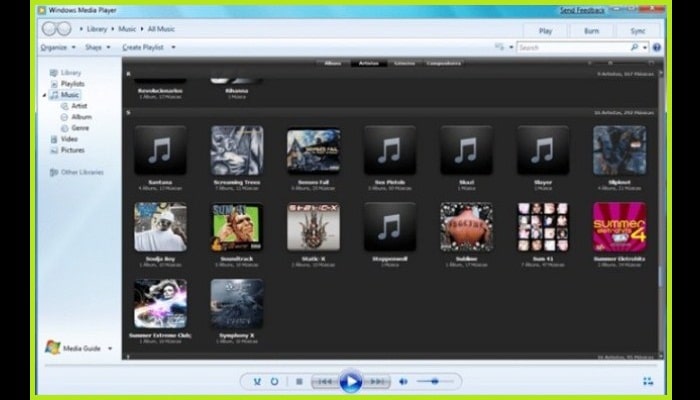
Task: Collapse the Music tree node
Action: tap(44, 95)
